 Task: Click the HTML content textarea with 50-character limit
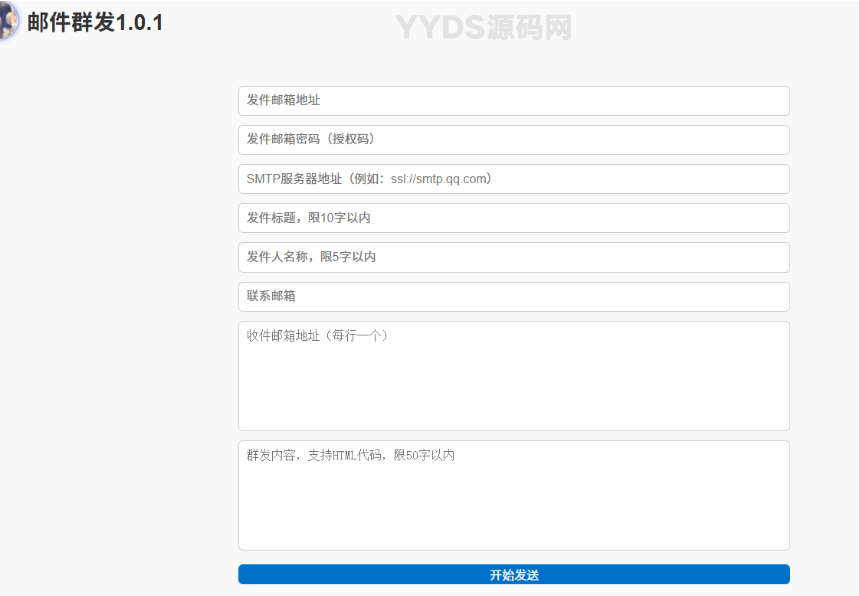pos(513,495)
